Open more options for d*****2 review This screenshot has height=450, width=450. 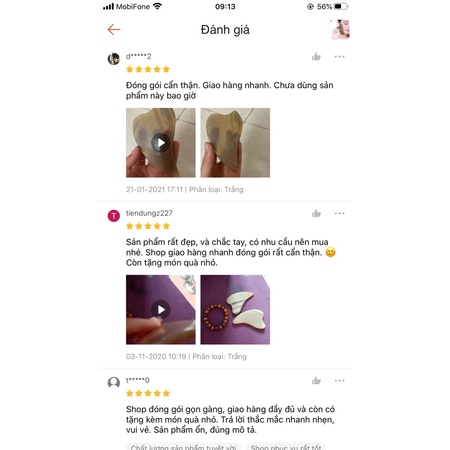tap(339, 57)
